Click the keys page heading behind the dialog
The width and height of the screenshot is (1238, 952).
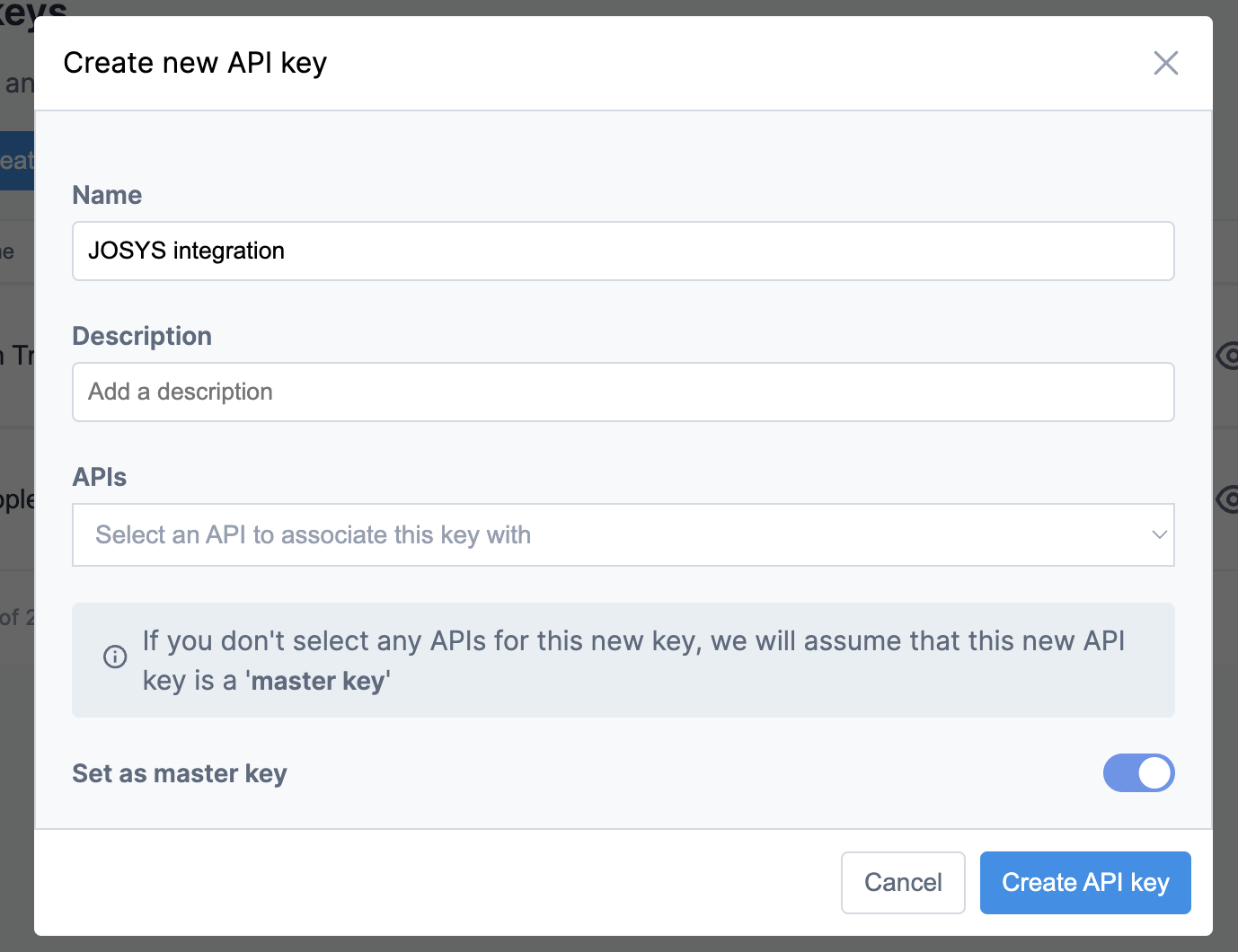coord(32,9)
